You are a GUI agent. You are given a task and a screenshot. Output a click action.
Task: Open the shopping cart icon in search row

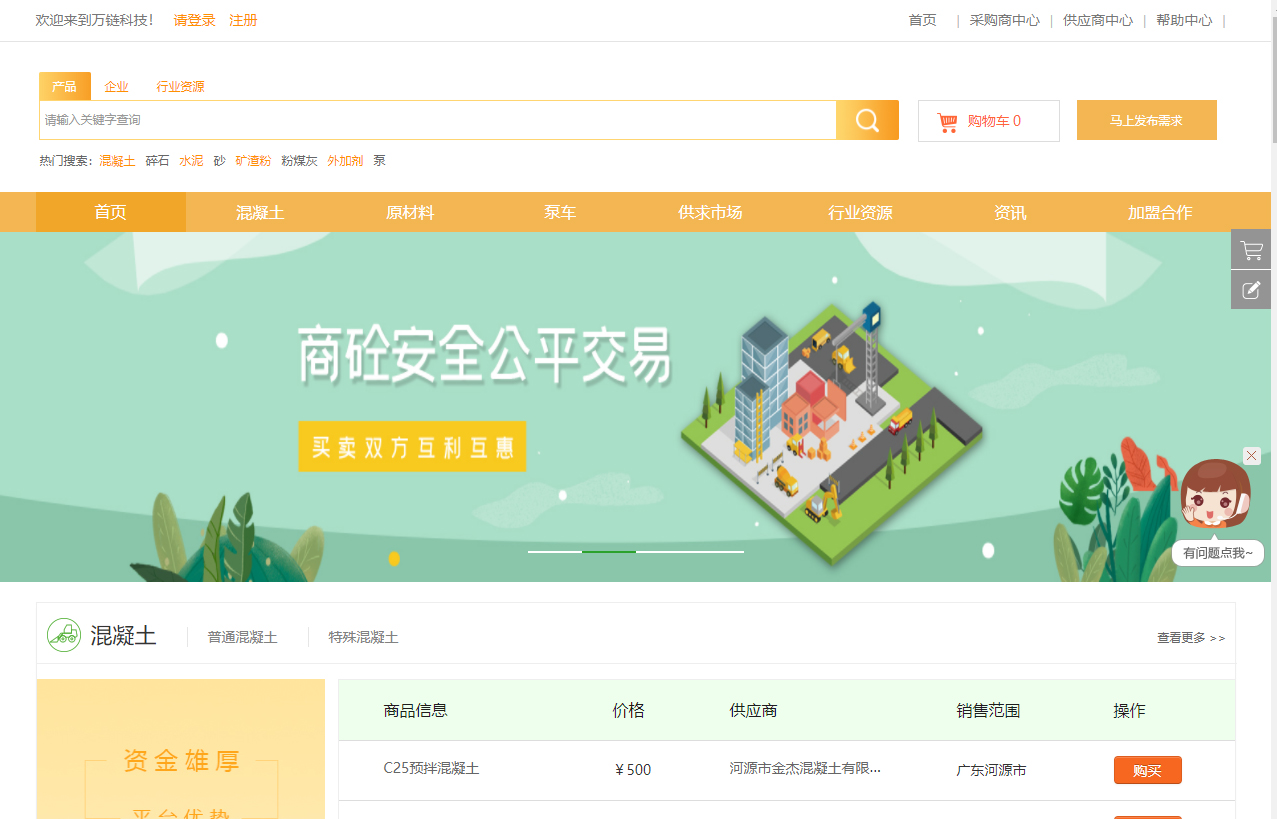[947, 122]
